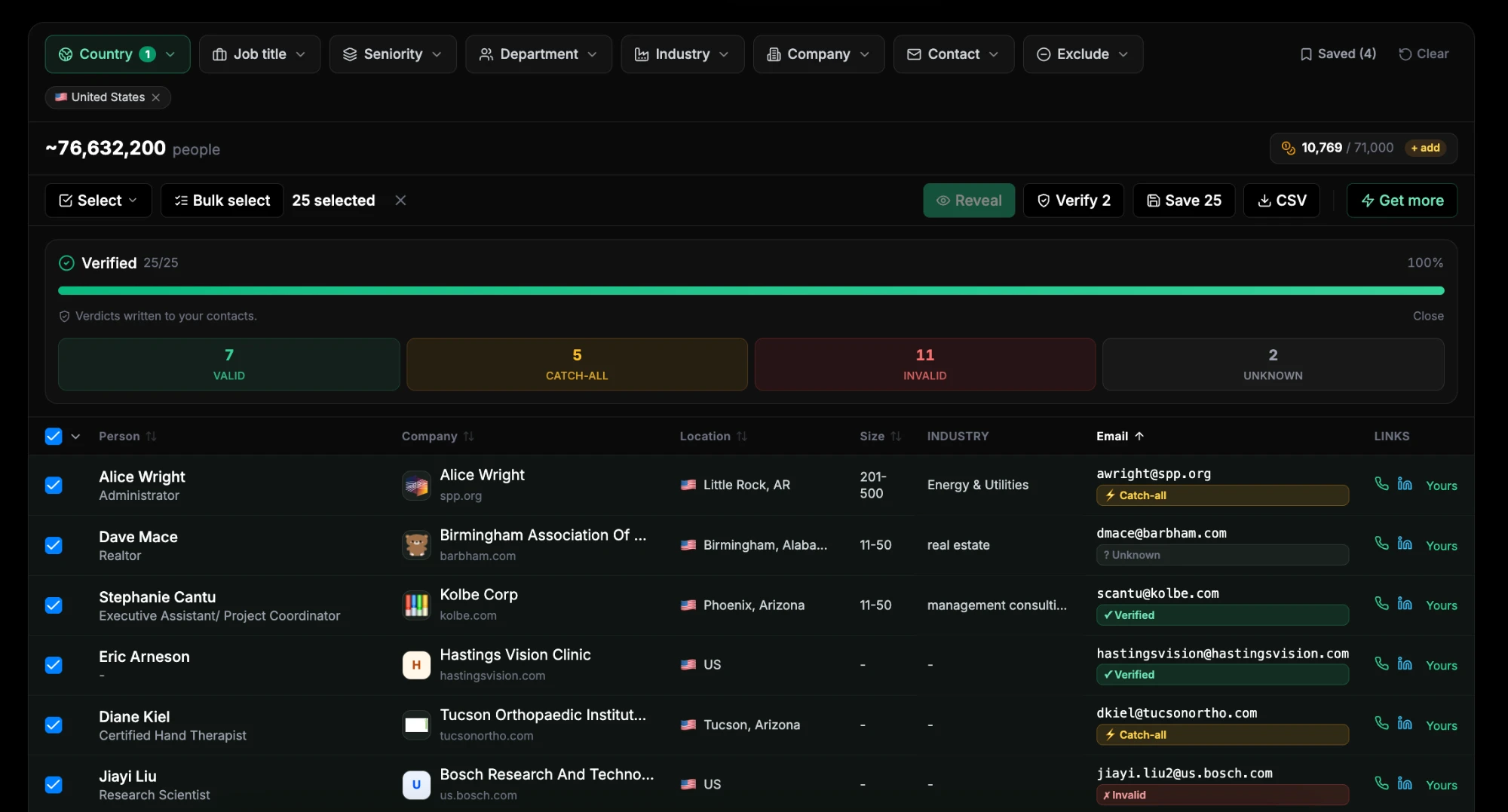Click Yours link for Alice Wright
The width and height of the screenshot is (1508, 812).
pos(1441,486)
